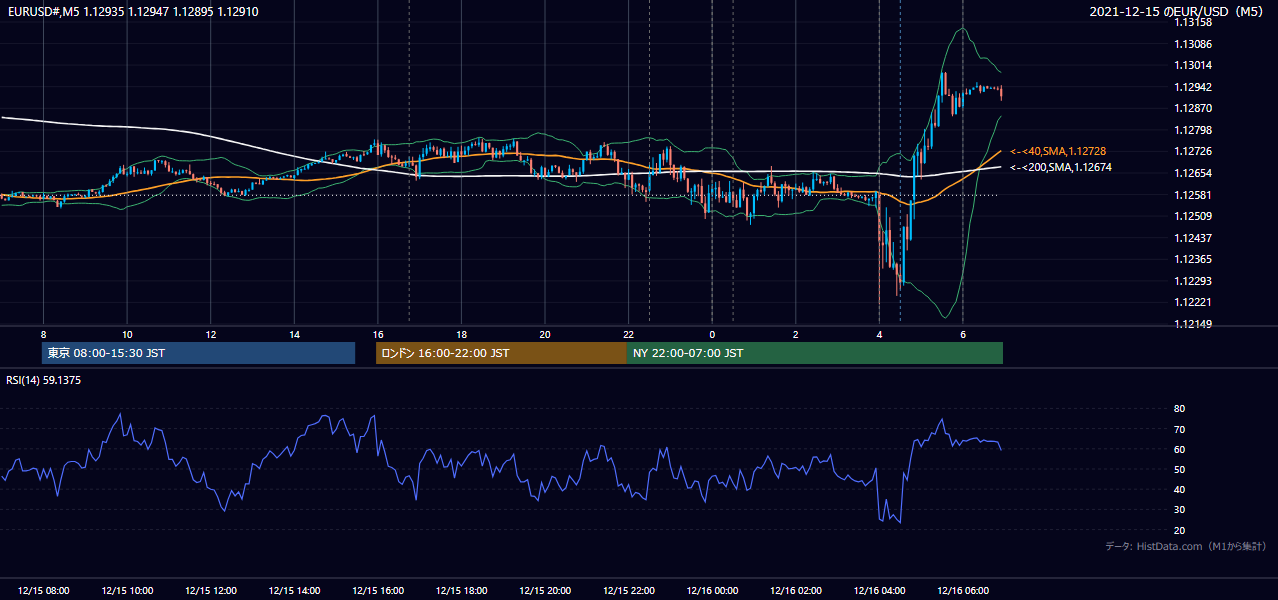Click hour label 0 under price chart

click(712, 334)
